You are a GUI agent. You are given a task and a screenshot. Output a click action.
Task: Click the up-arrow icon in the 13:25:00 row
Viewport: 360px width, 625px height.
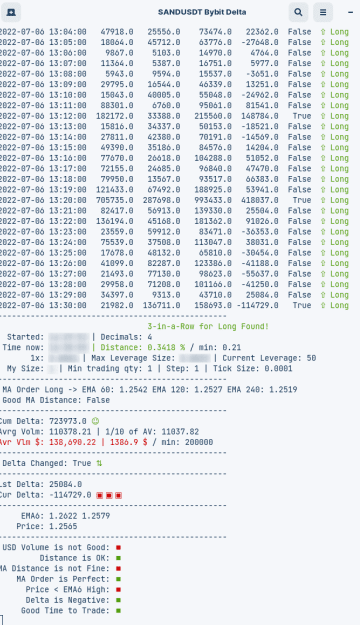pos(323,253)
